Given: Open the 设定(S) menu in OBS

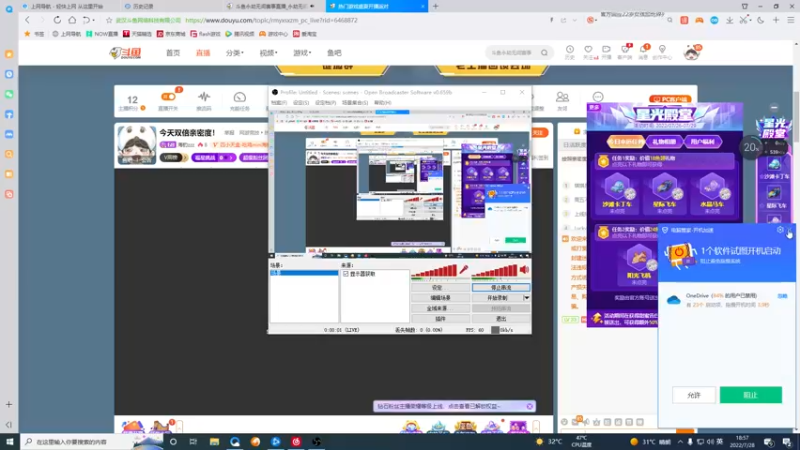Looking at the screenshot, I should pos(301,103).
